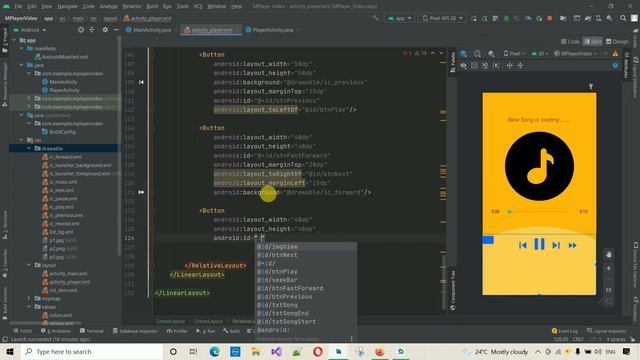The height and width of the screenshot is (360, 640).
Task: Switch to Code view mode
Action: (x=570, y=41)
